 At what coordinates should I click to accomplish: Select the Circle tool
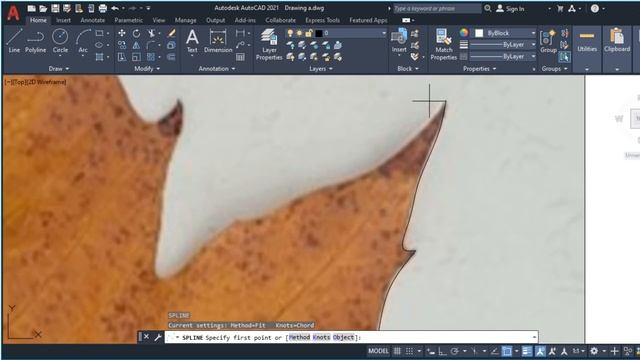pyautogui.click(x=60, y=40)
